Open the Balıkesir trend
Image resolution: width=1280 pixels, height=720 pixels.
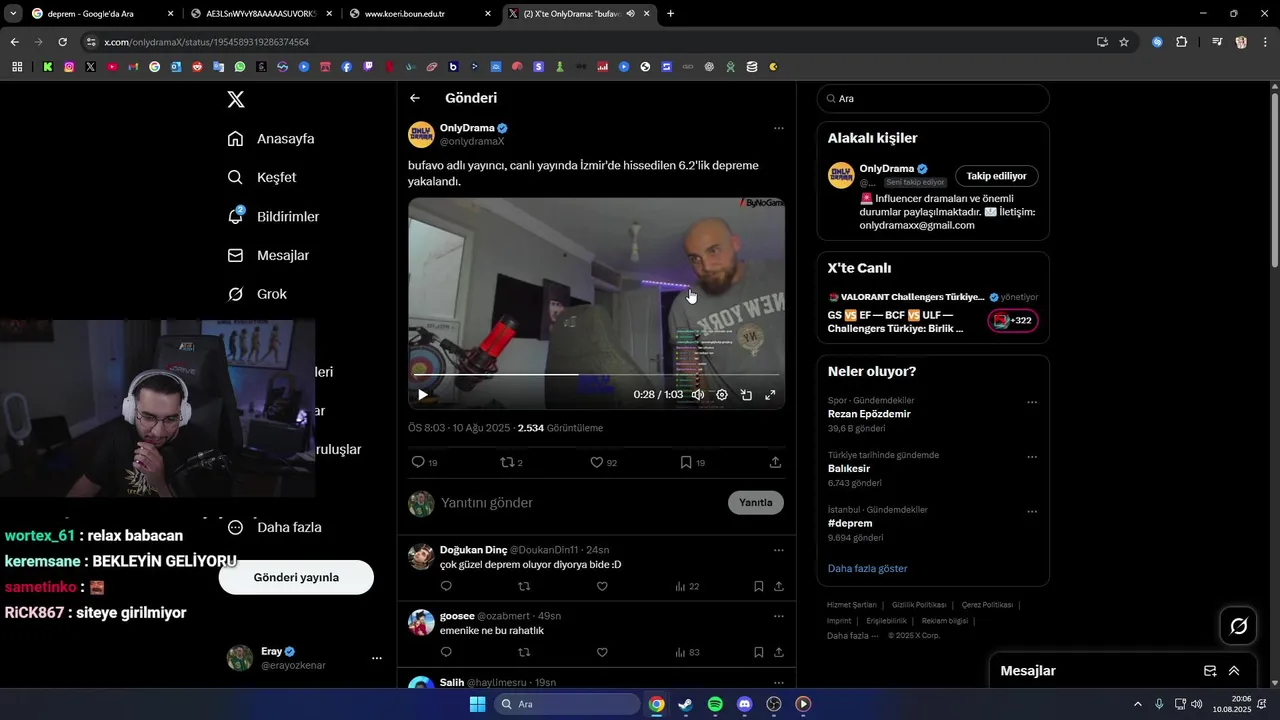coord(849,468)
